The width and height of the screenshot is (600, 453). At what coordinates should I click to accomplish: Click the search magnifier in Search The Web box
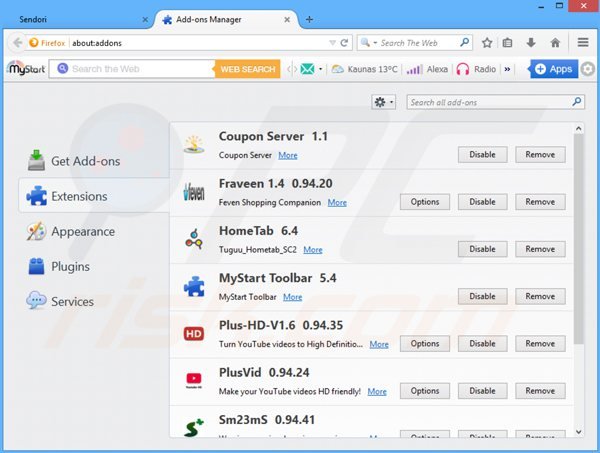pyautogui.click(x=464, y=42)
